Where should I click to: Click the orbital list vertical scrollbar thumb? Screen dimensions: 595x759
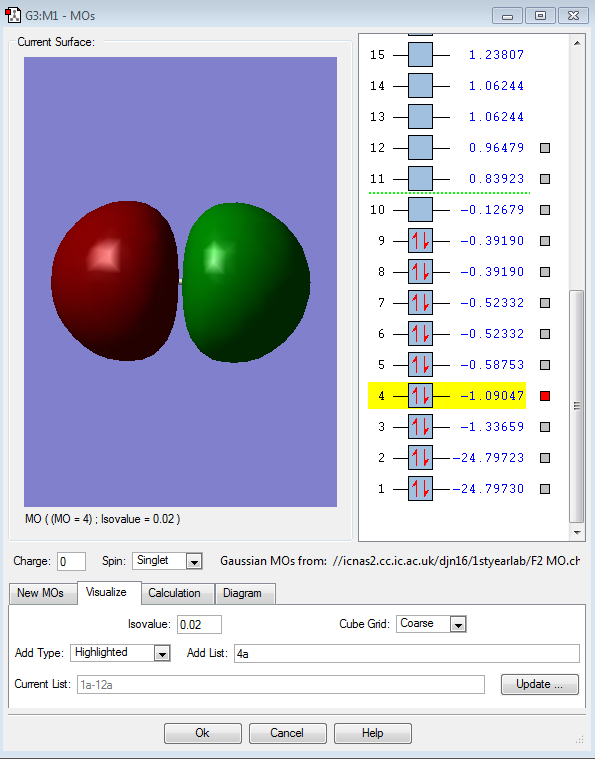tap(577, 406)
